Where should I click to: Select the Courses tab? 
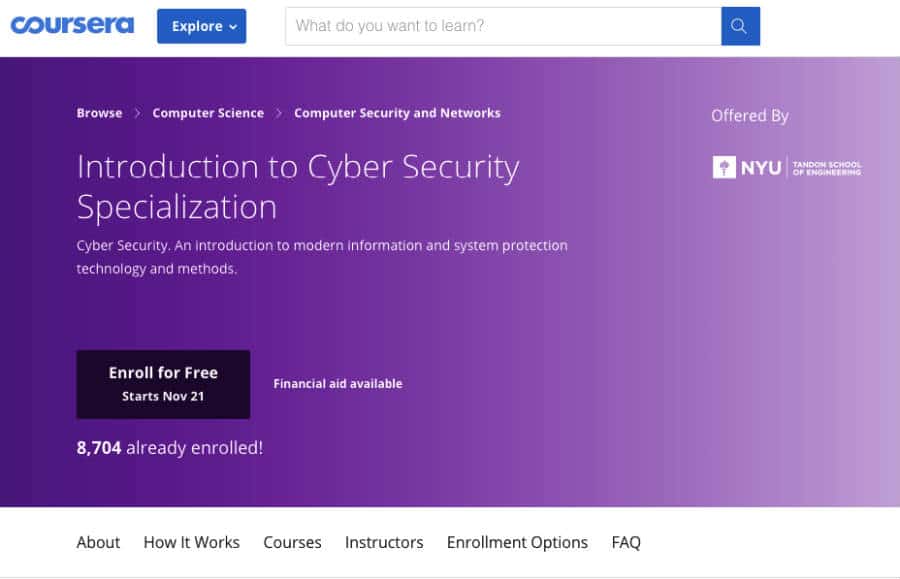point(292,542)
